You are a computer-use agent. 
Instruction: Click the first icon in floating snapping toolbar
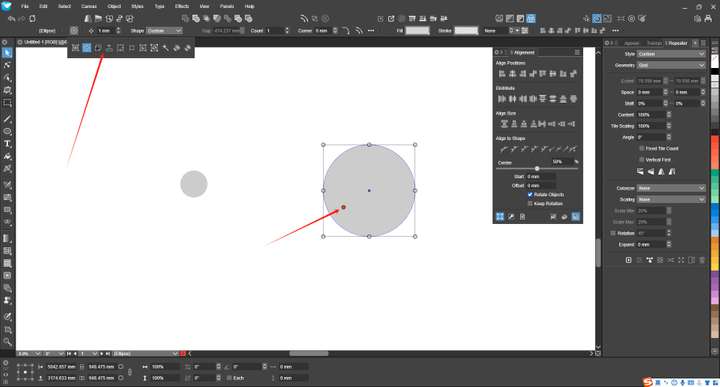(75, 48)
